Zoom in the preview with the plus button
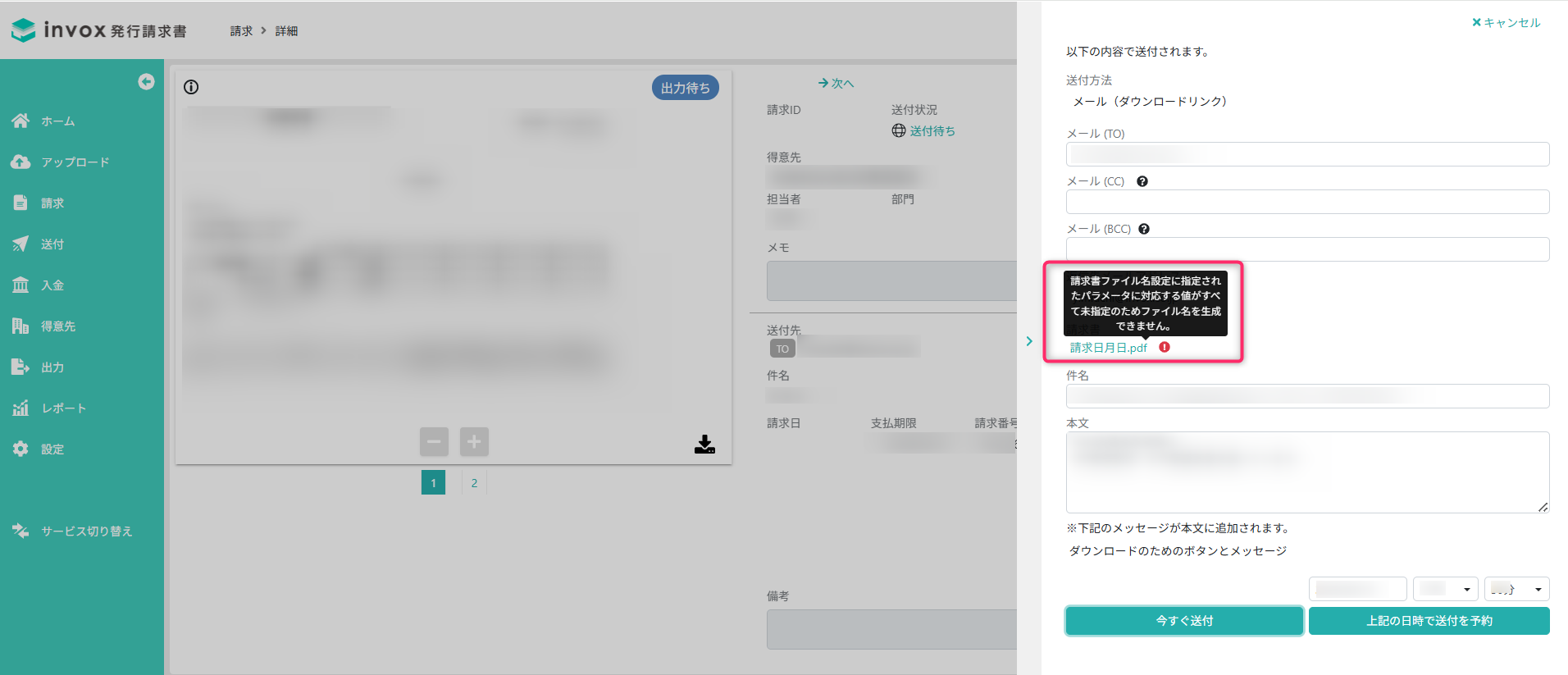The height and width of the screenshot is (675, 1568). tap(474, 442)
